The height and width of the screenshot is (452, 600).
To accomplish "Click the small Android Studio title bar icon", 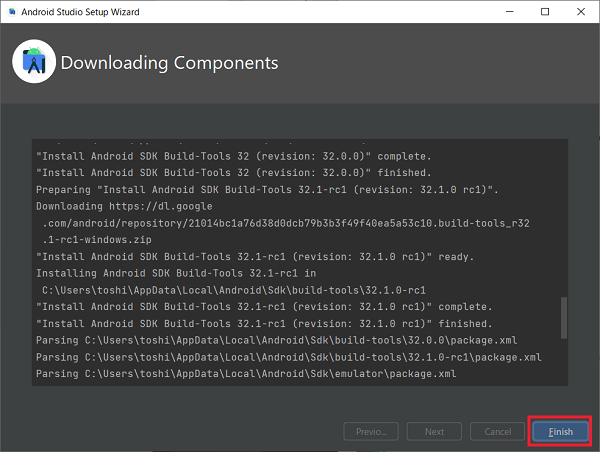I will [x=12, y=12].
